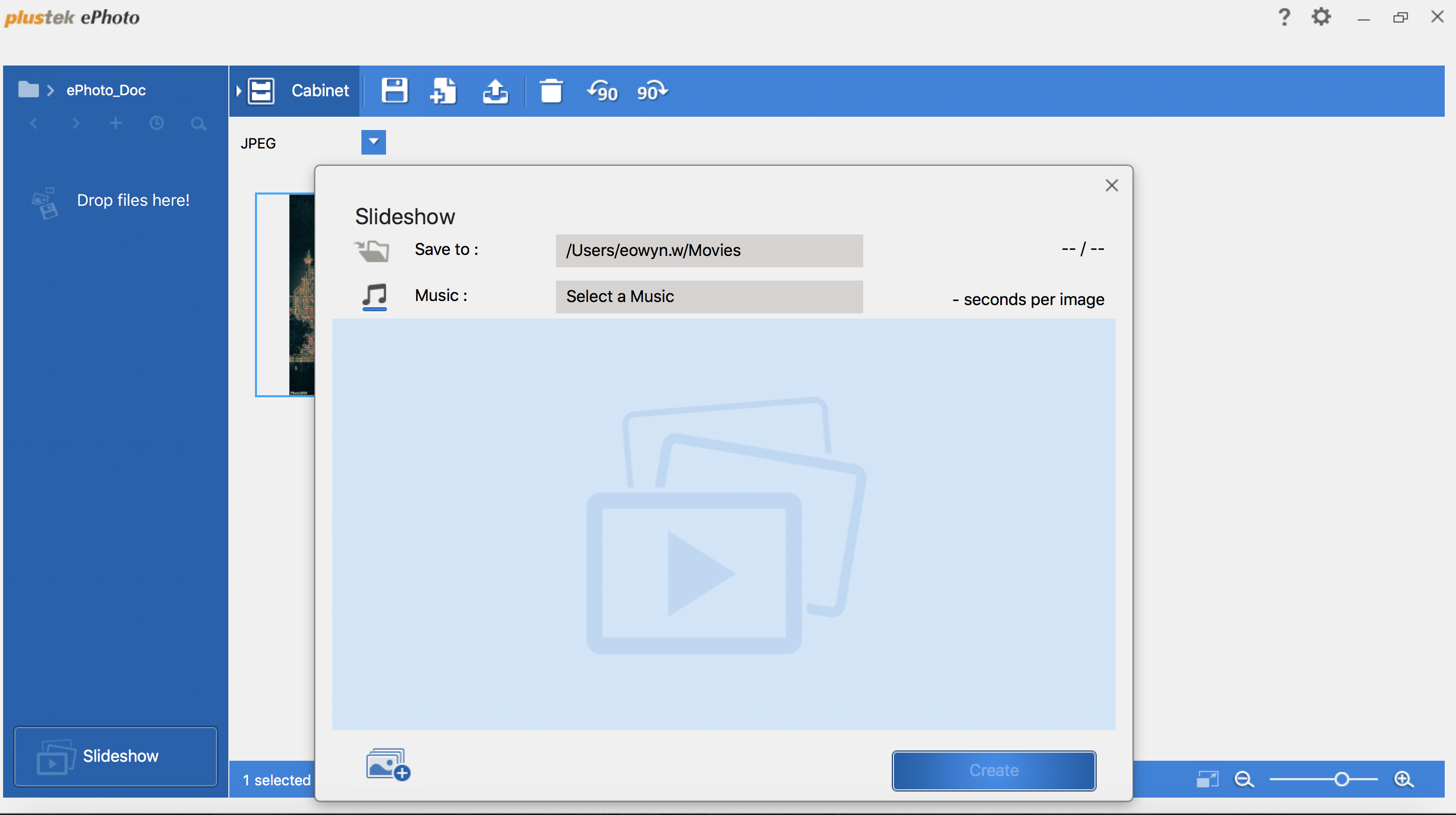Delete using the trash can icon
Viewport: 1456px width, 815px height.
click(x=550, y=91)
